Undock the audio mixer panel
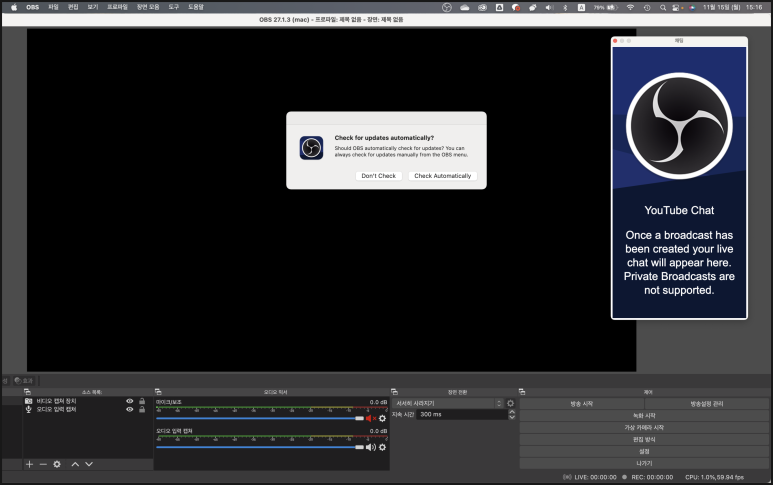This screenshot has height=485, width=773. point(158,392)
